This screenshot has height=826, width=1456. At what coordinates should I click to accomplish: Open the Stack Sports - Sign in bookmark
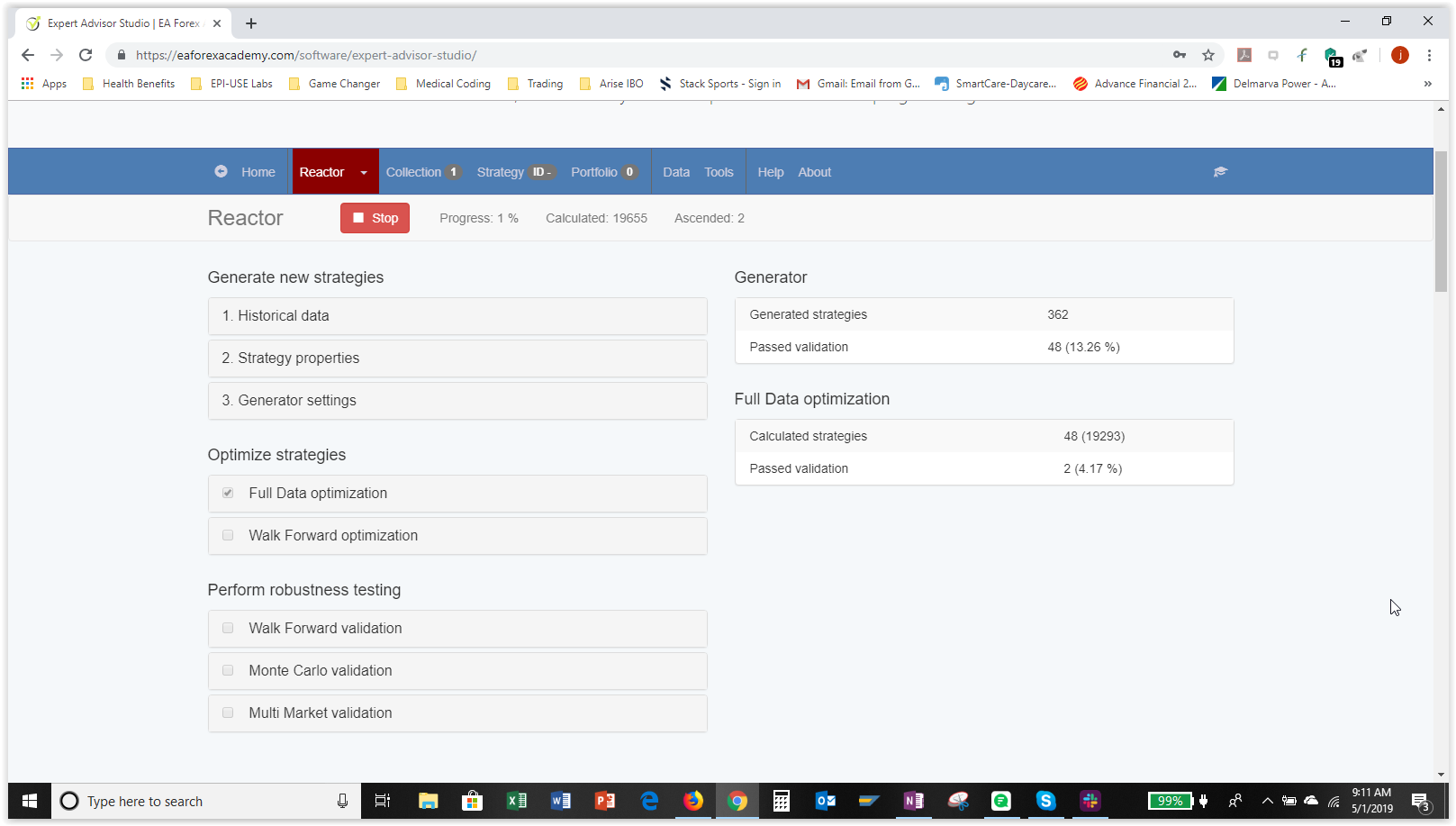click(720, 84)
